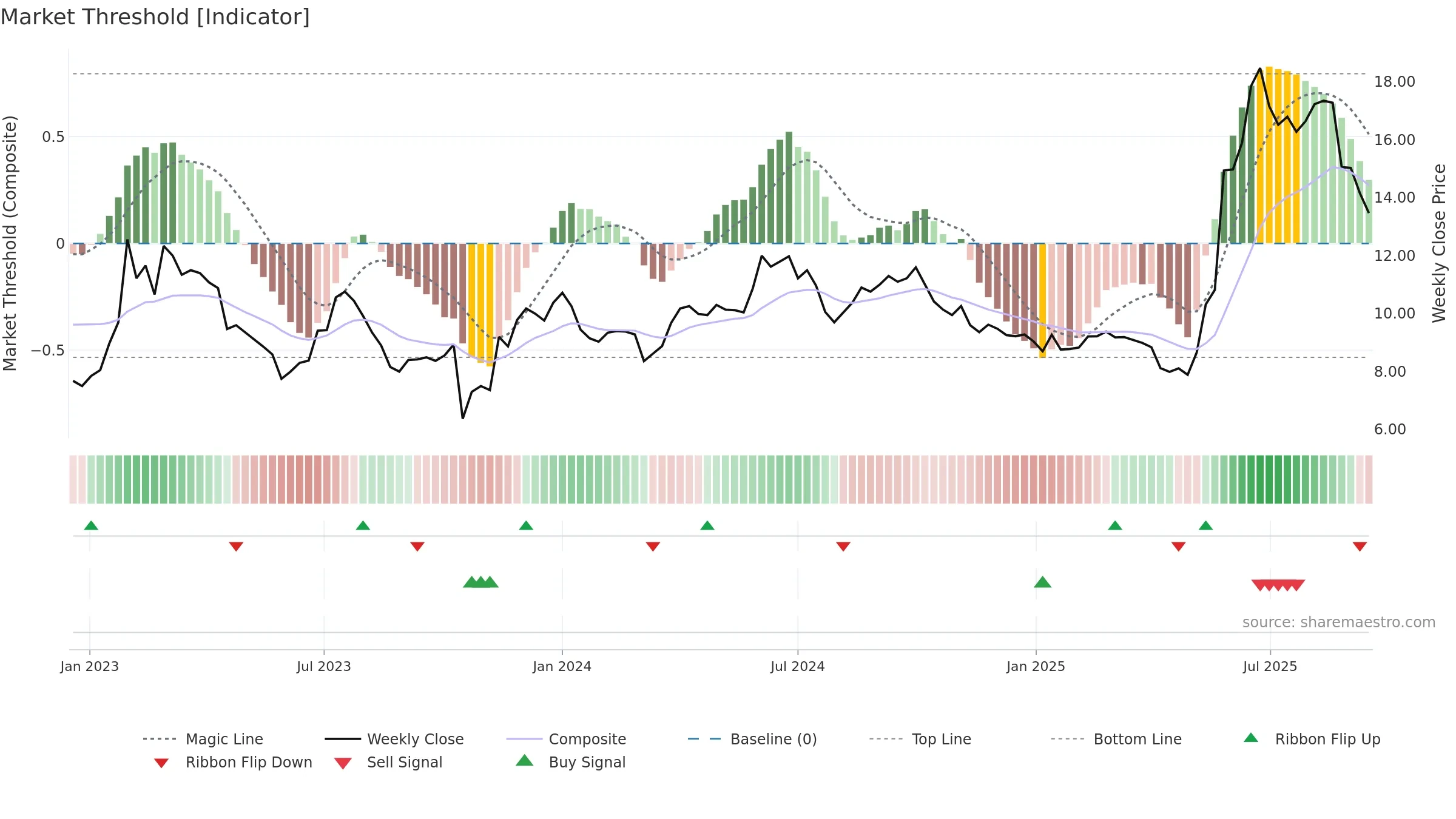This screenshot has width=1456, height=819.
Task: Click the lavender Composite line icon in the legend
Action: pyautogui.click(x=524, y=739)
